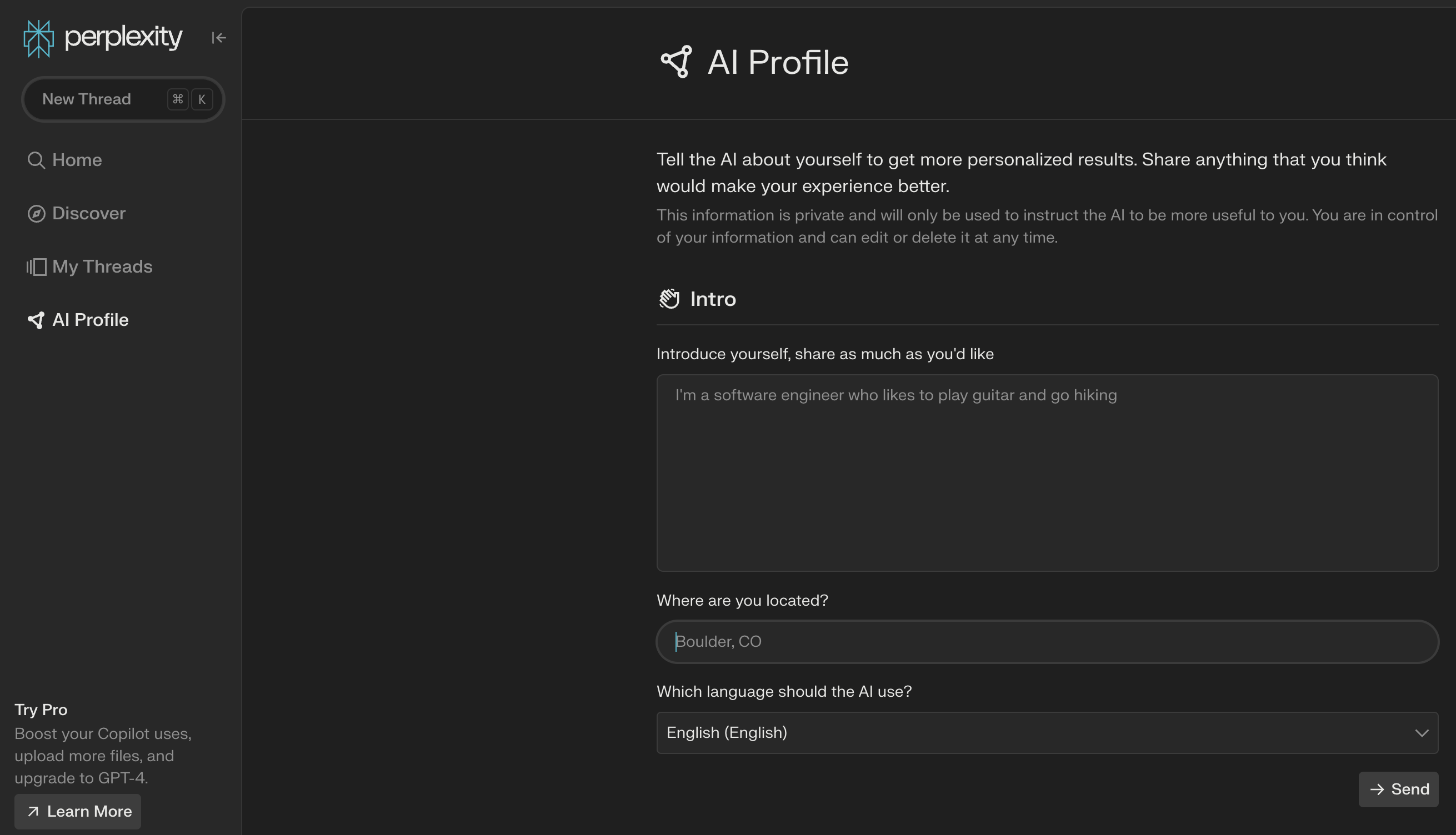Click the location input field

[x=1048, y=641]
